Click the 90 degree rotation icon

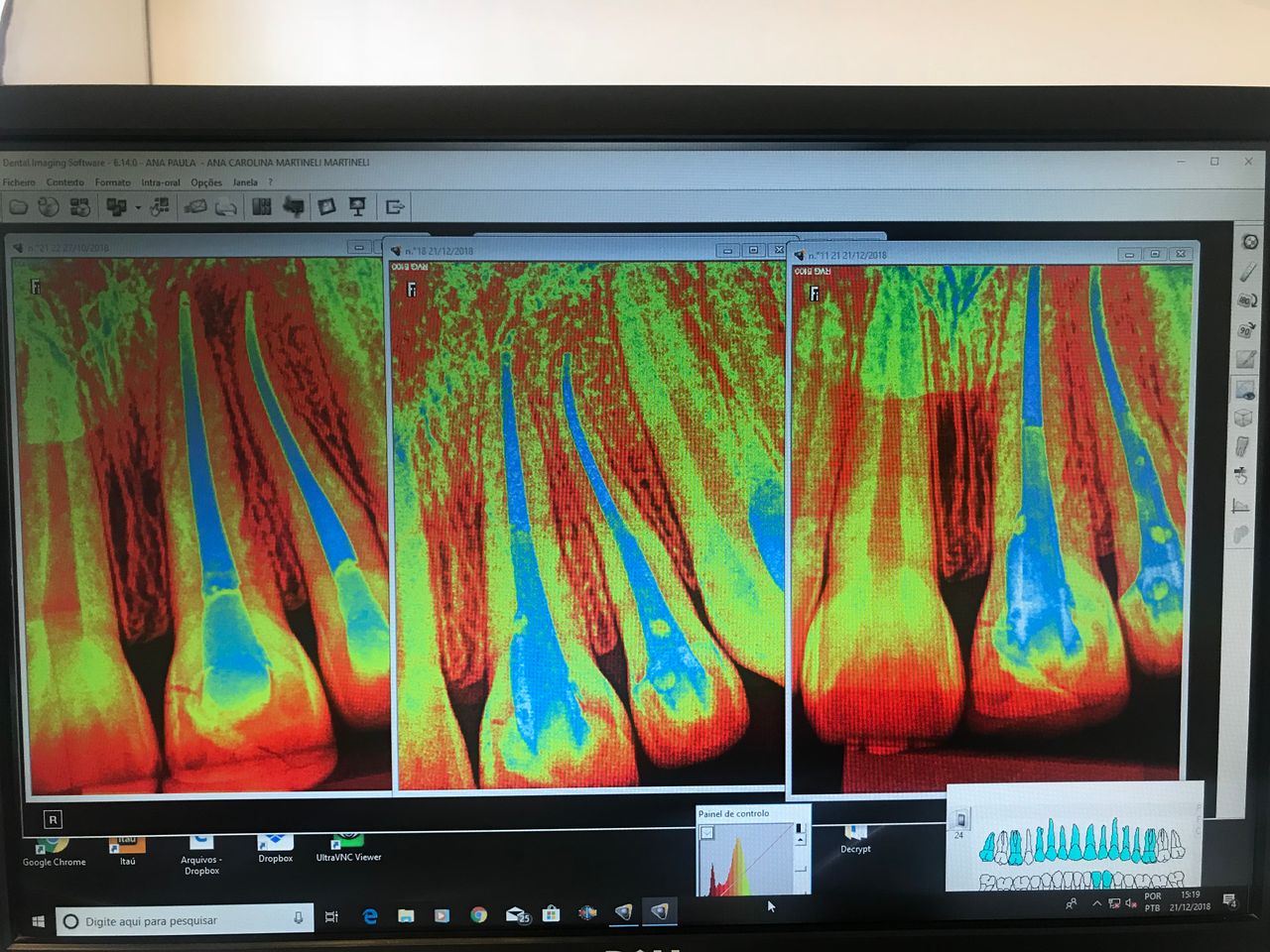click(1246, 330)
